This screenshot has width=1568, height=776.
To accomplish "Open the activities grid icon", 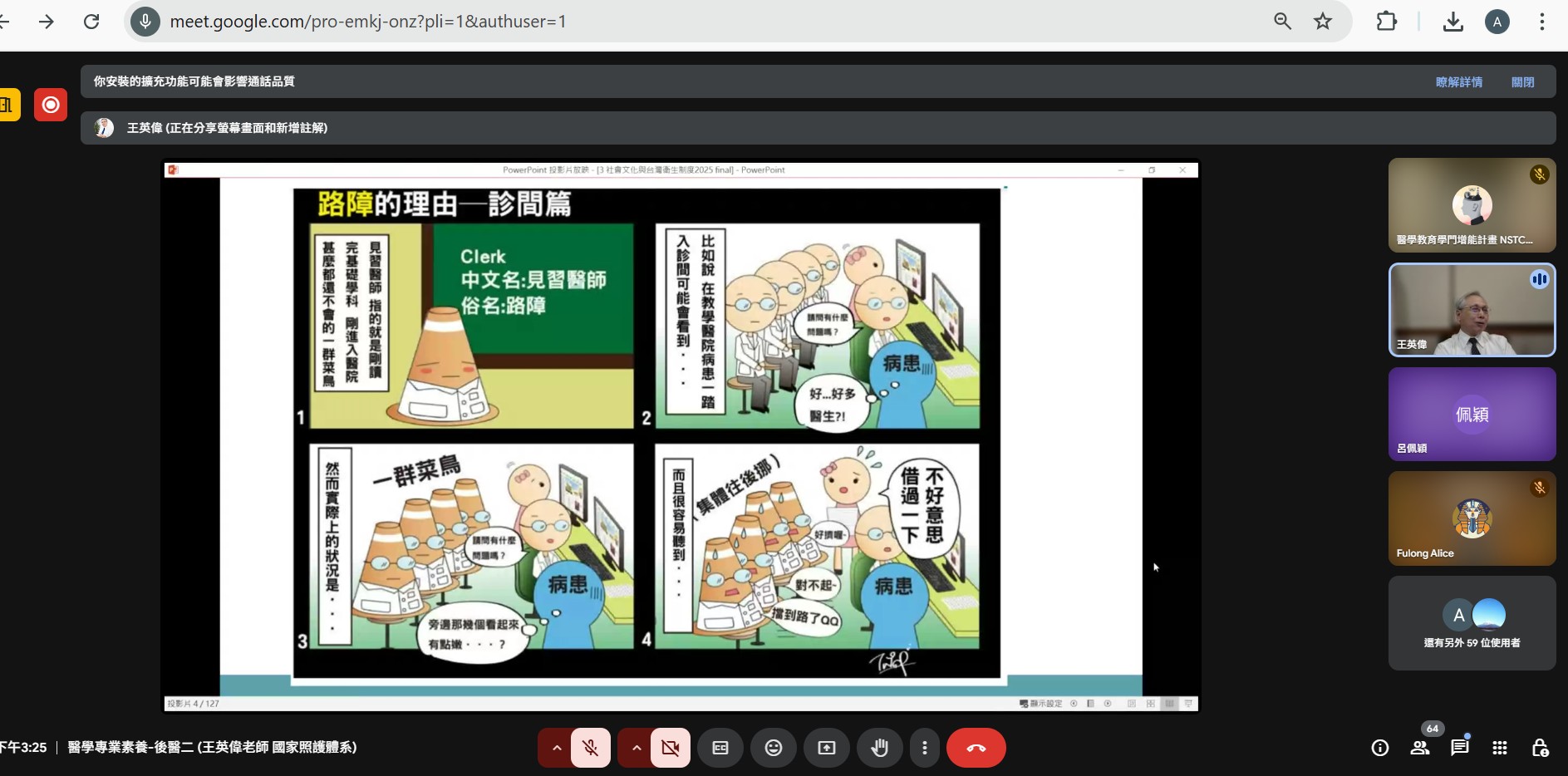I will (1499, 748).
